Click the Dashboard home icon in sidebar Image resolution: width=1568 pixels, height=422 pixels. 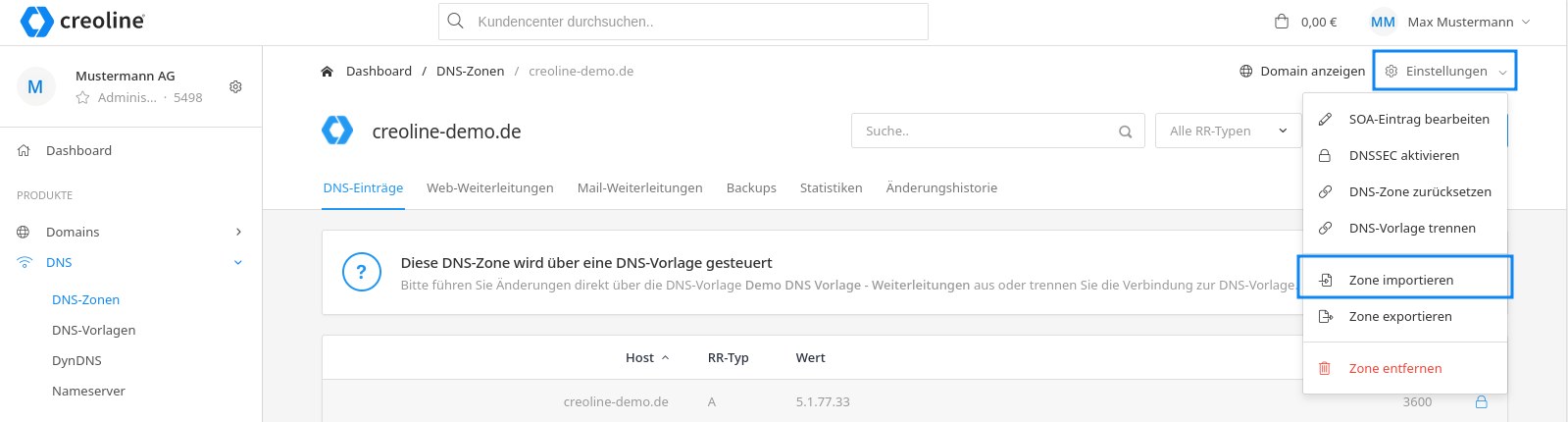pyautogui.click(x=24, y=150)
